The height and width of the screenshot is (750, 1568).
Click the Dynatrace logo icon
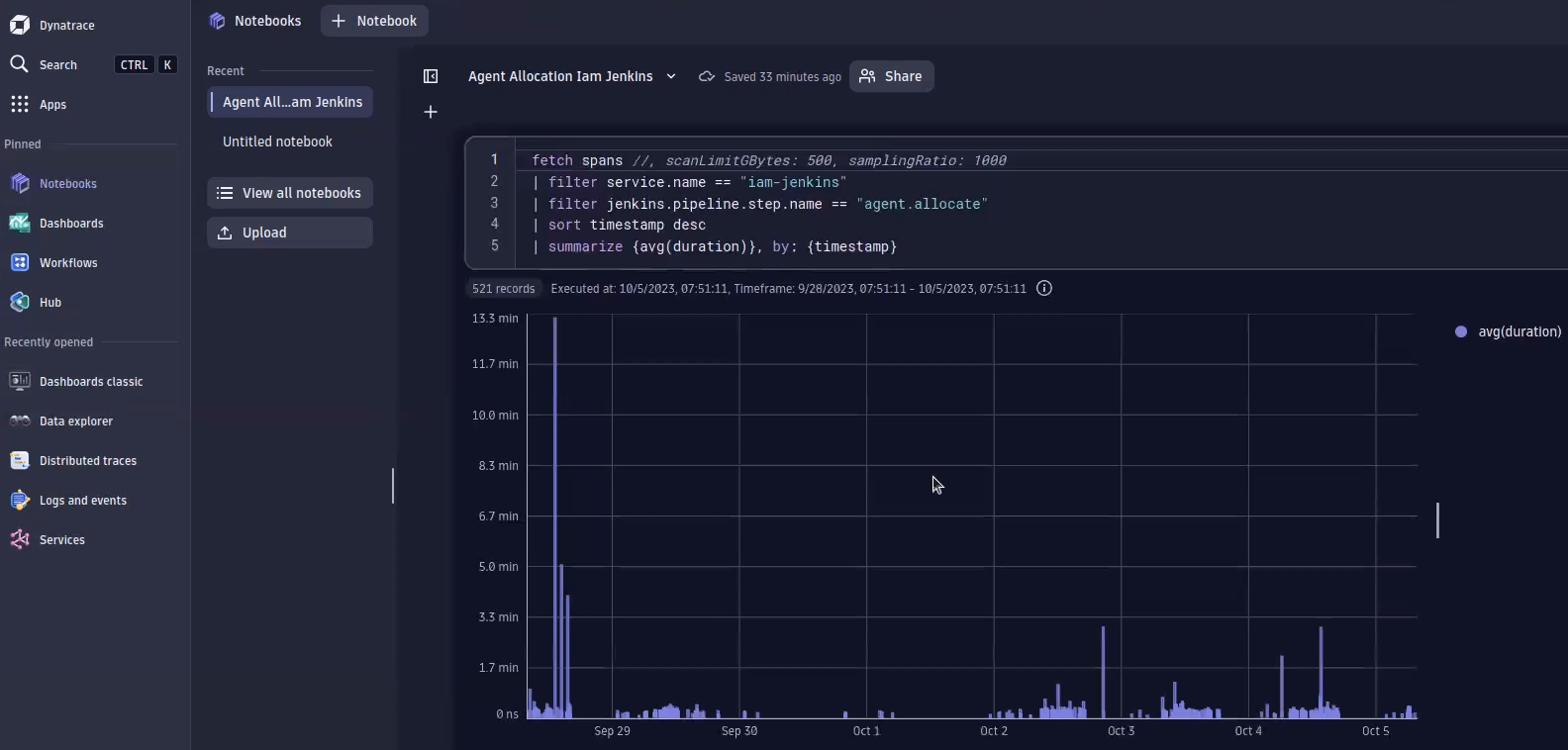[x=19, y=25]
